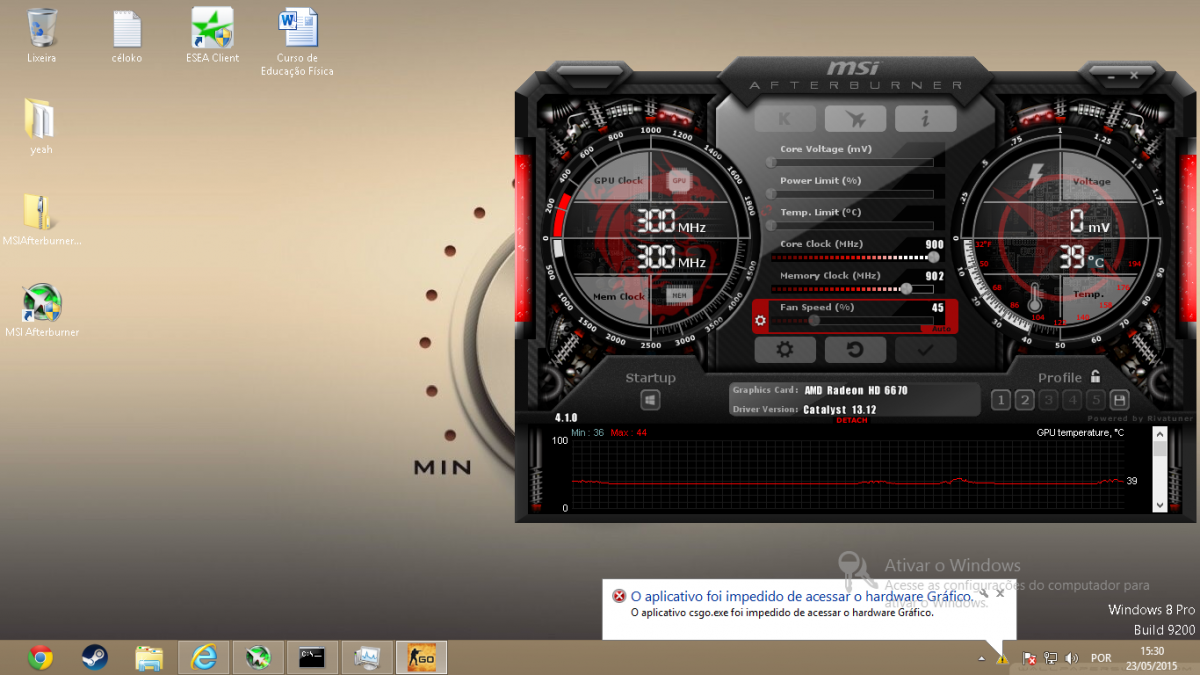Open the network tray icon
The width and height of the screenshot is (1200, 675).
coord(1051,658)
